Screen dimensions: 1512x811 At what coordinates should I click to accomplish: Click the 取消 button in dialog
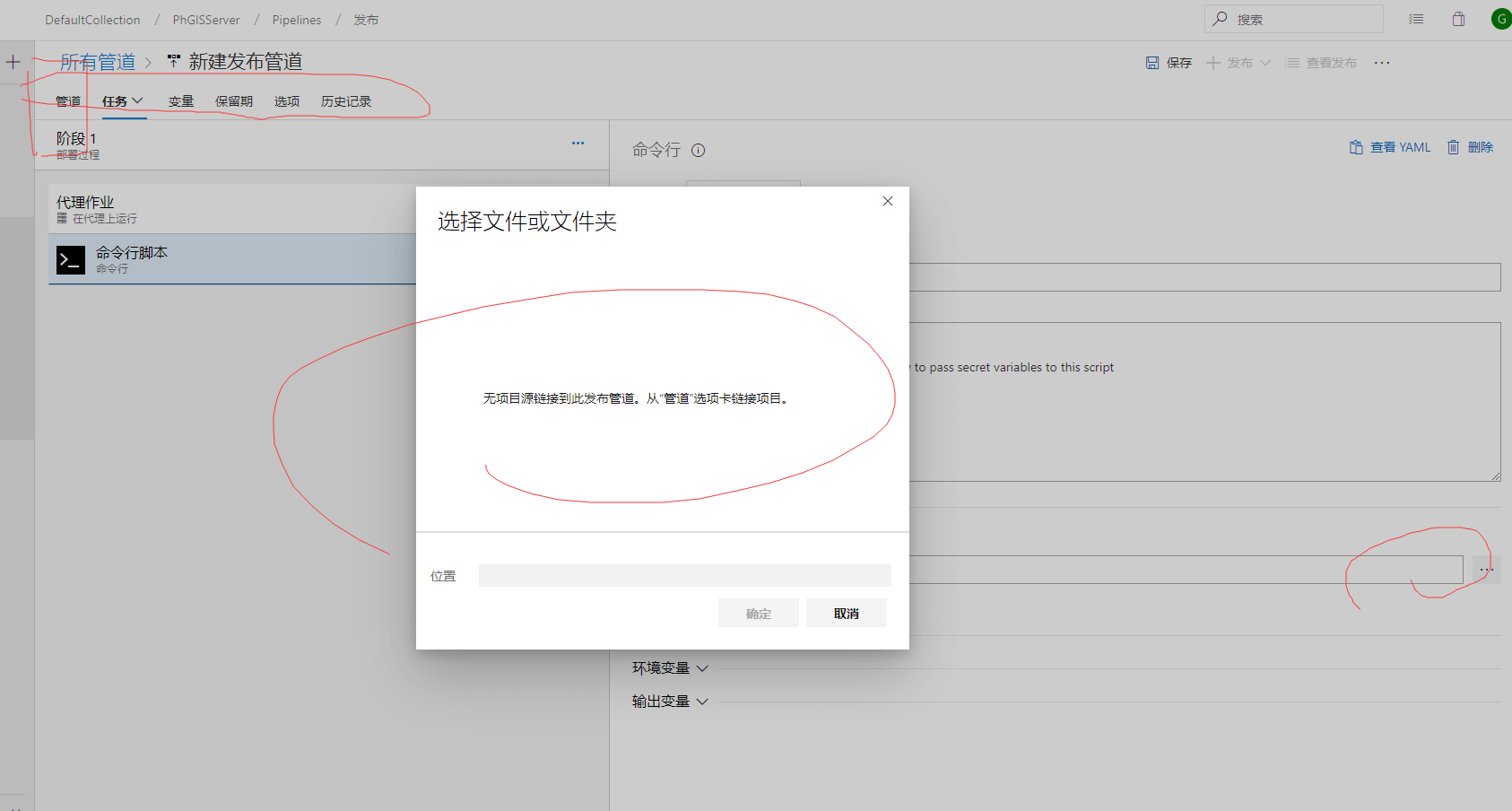pos(846,614)
